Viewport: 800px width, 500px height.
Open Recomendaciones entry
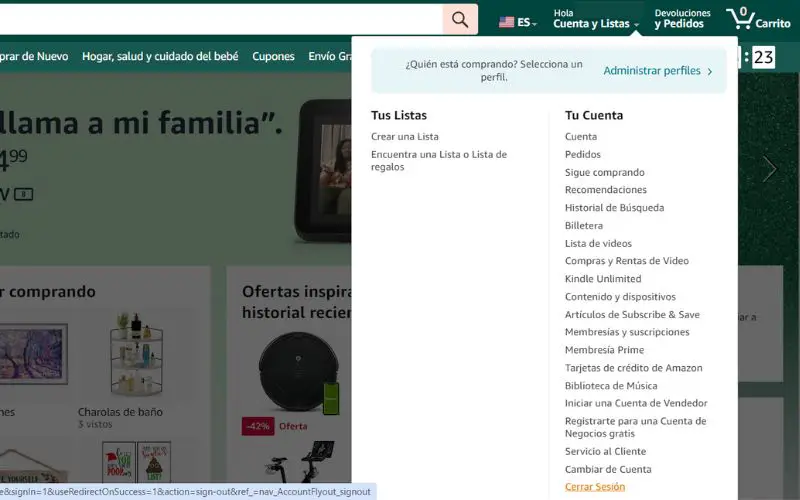(606, 190)
